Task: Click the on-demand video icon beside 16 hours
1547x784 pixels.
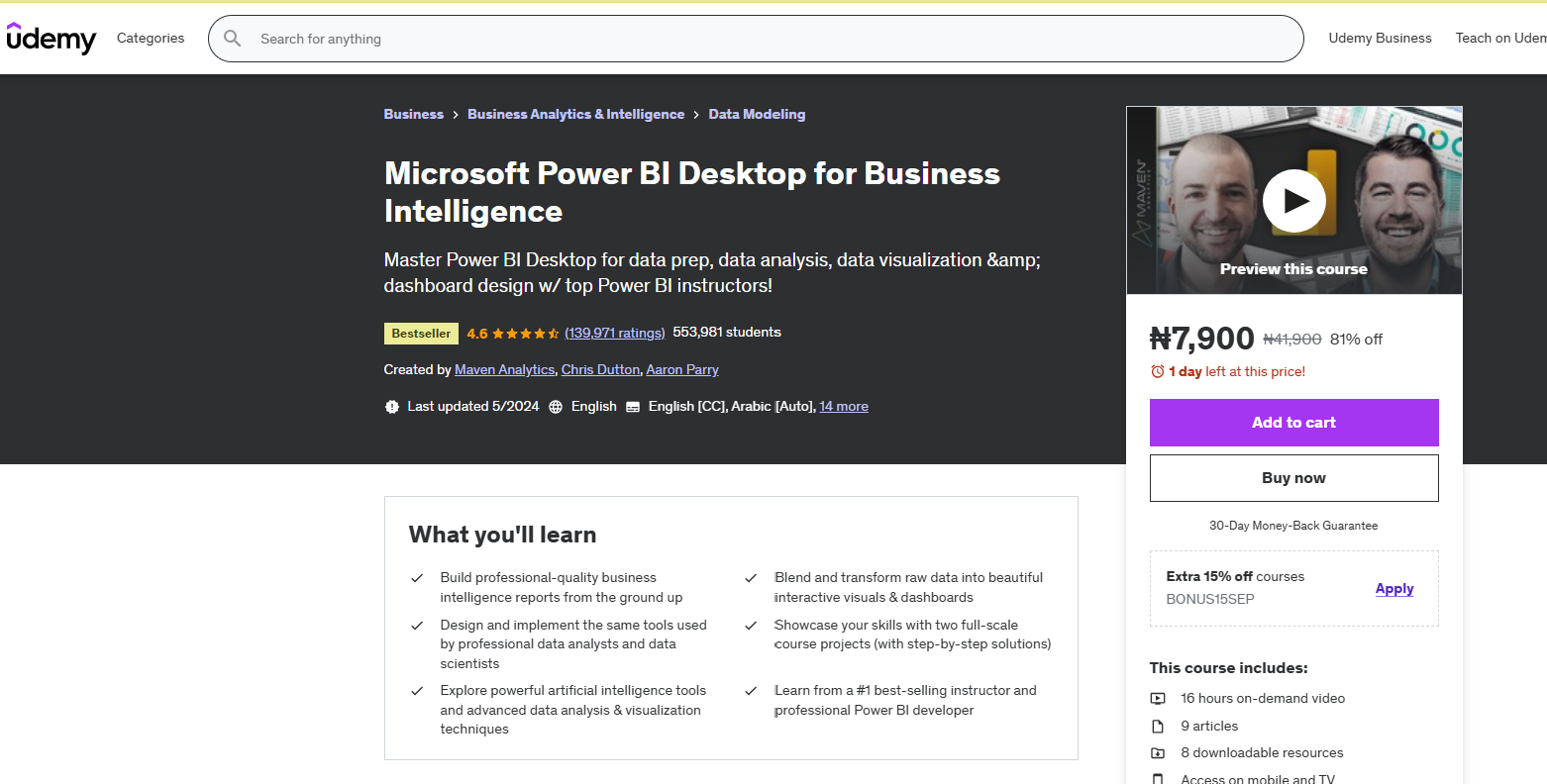Action: tap(1159, 698)
